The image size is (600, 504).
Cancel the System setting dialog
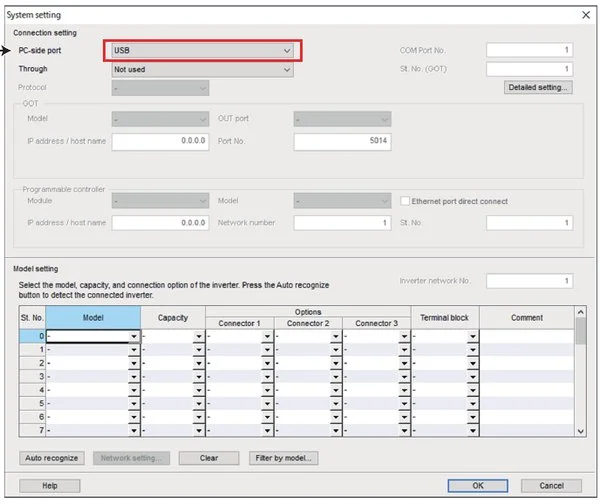pos(551,486)
